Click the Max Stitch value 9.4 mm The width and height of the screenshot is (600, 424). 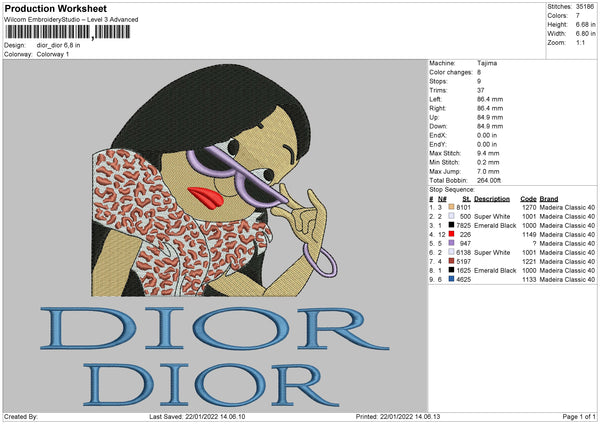[x=488, y=153]
